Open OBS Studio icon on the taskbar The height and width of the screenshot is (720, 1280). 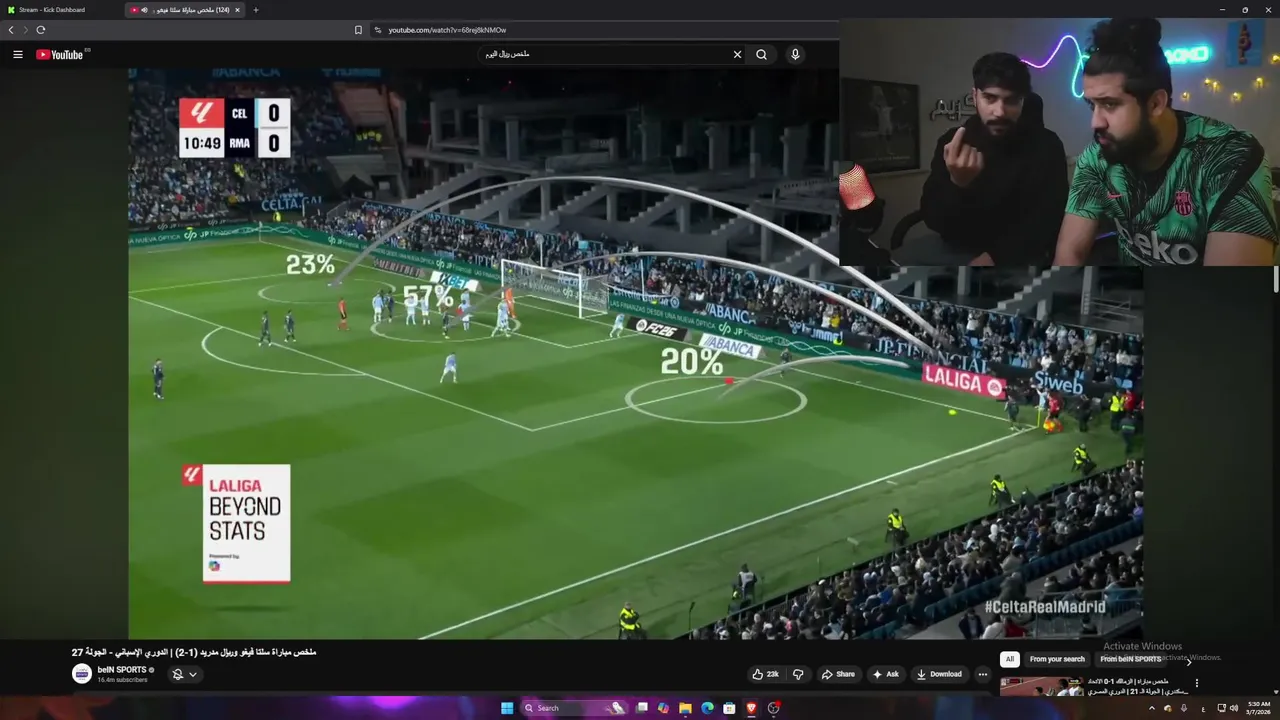coord(773,708)
